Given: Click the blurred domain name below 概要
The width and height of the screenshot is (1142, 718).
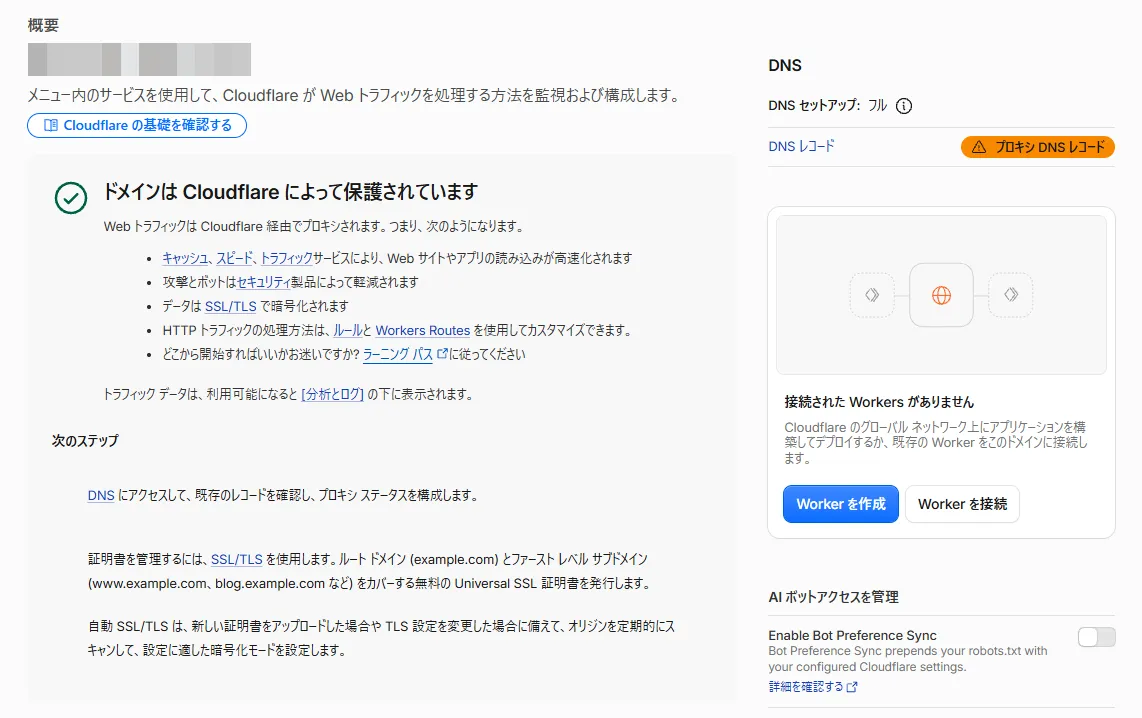Looking at the screenshot, I should [x=139, y=59].
